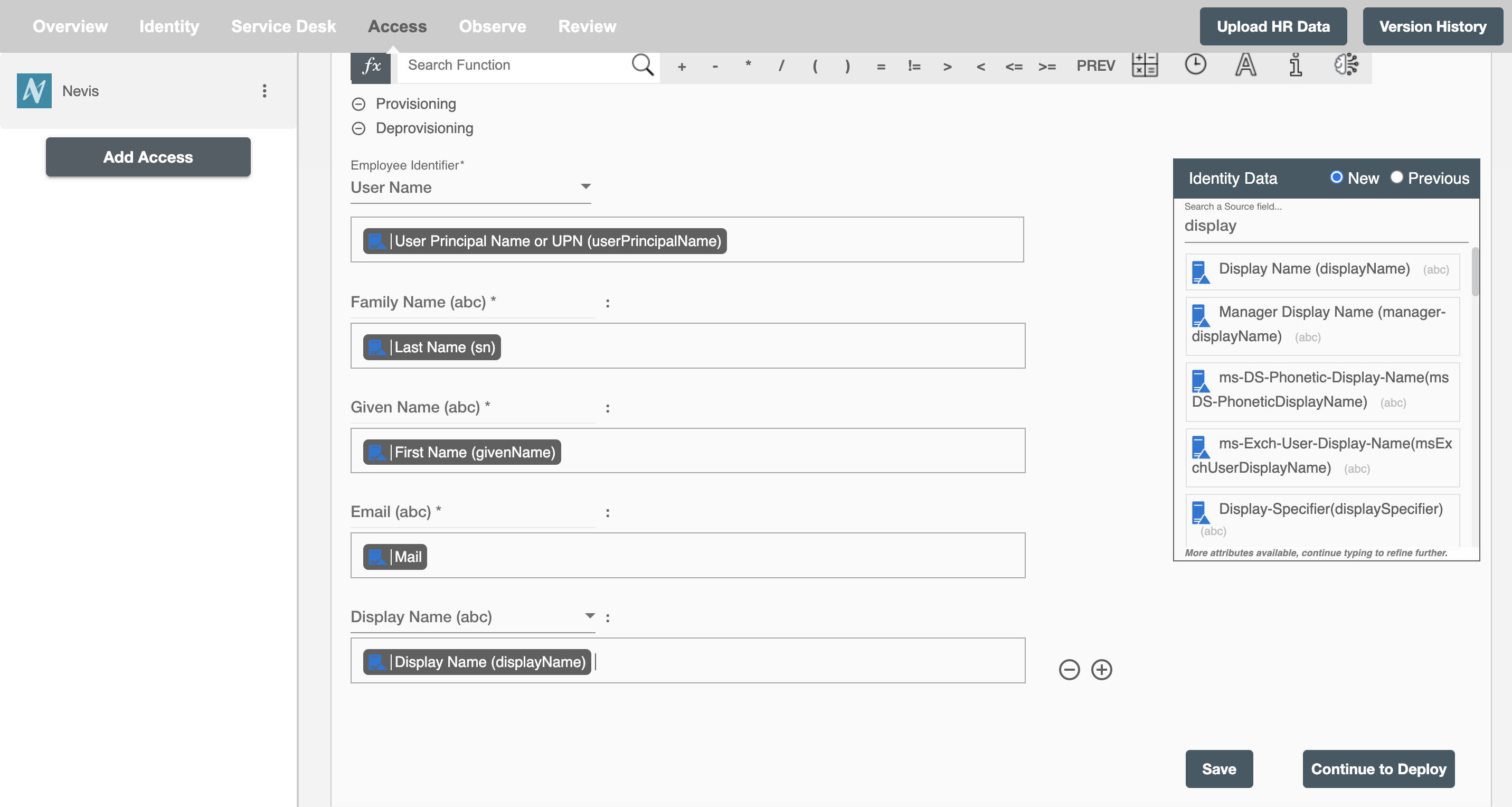Viewport: 1512px width, 807px height.
Task: Open the info functions icon
Action: point(1296,64)
